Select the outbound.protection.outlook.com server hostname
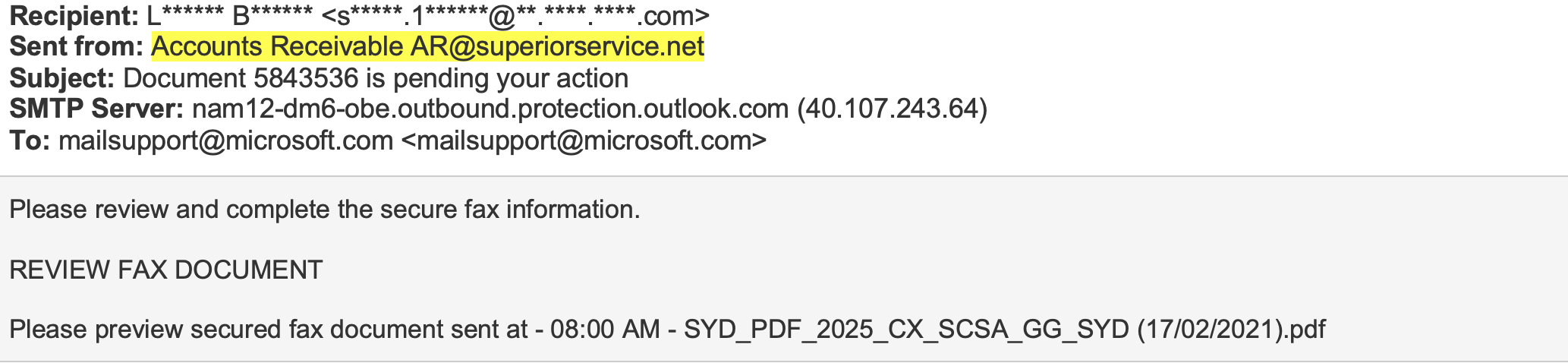This screenshot has height=363, width=1568. (490, 109)
